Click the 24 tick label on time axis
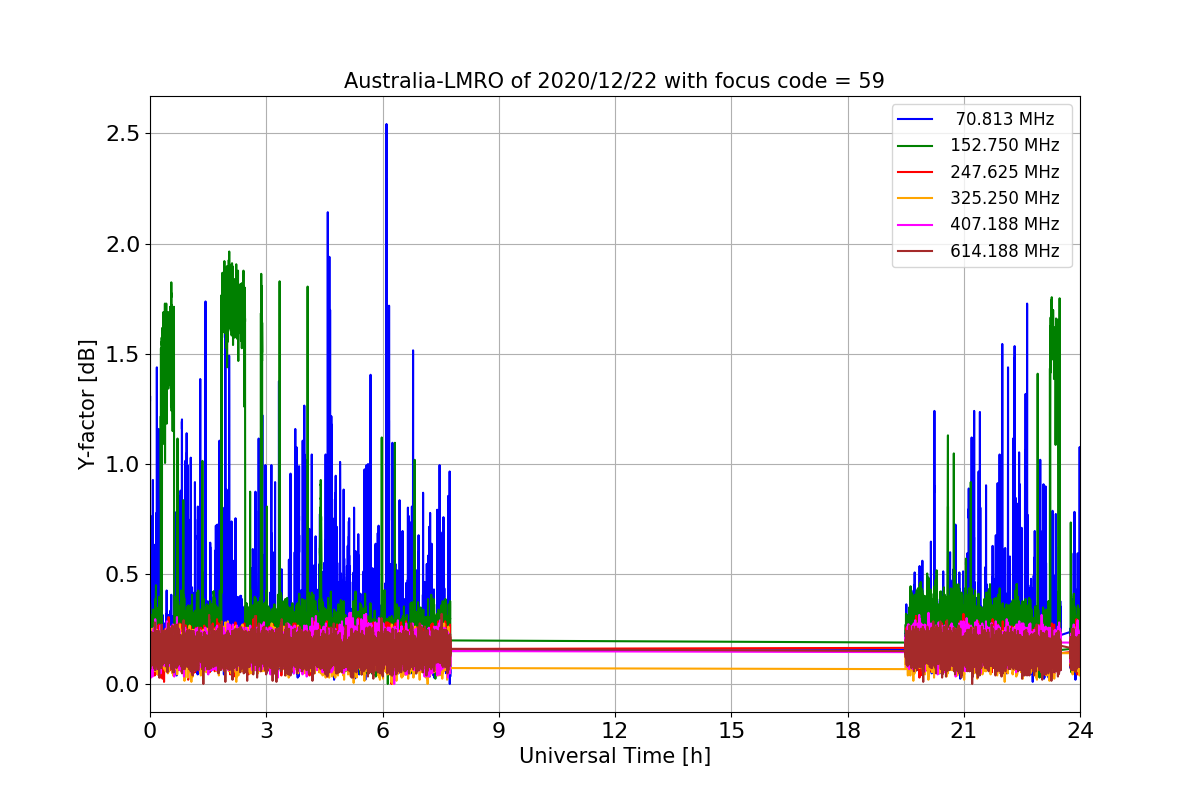Image resolution: width=1200 pixels, height=800 pixels. coord(1080,730)
